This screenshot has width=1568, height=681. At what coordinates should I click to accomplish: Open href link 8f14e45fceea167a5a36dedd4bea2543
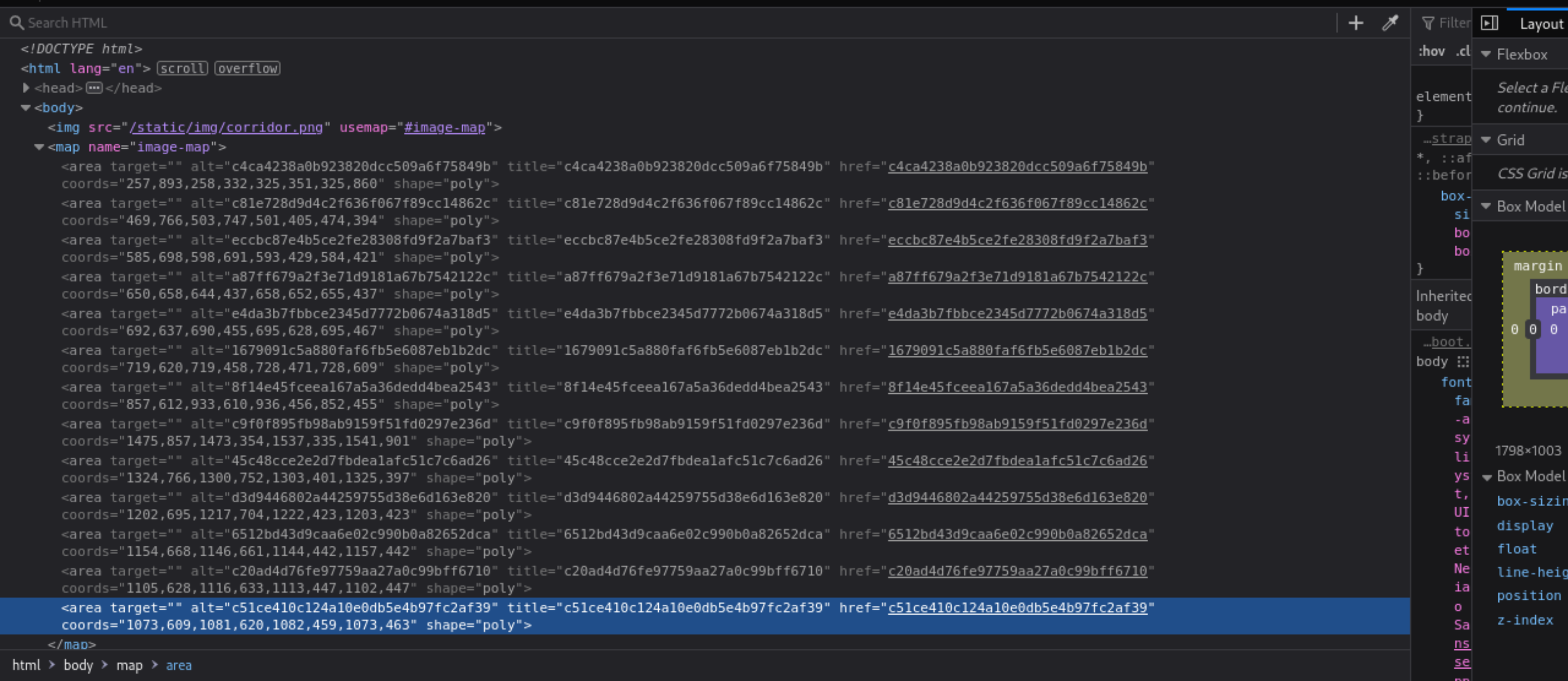[1017, 387]
